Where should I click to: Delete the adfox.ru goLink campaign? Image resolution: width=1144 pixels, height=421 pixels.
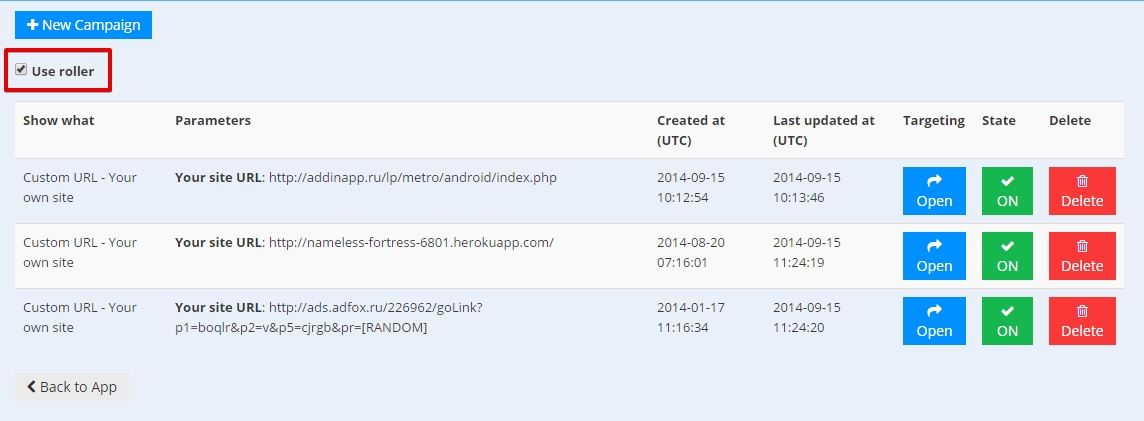pos(1082,321)
